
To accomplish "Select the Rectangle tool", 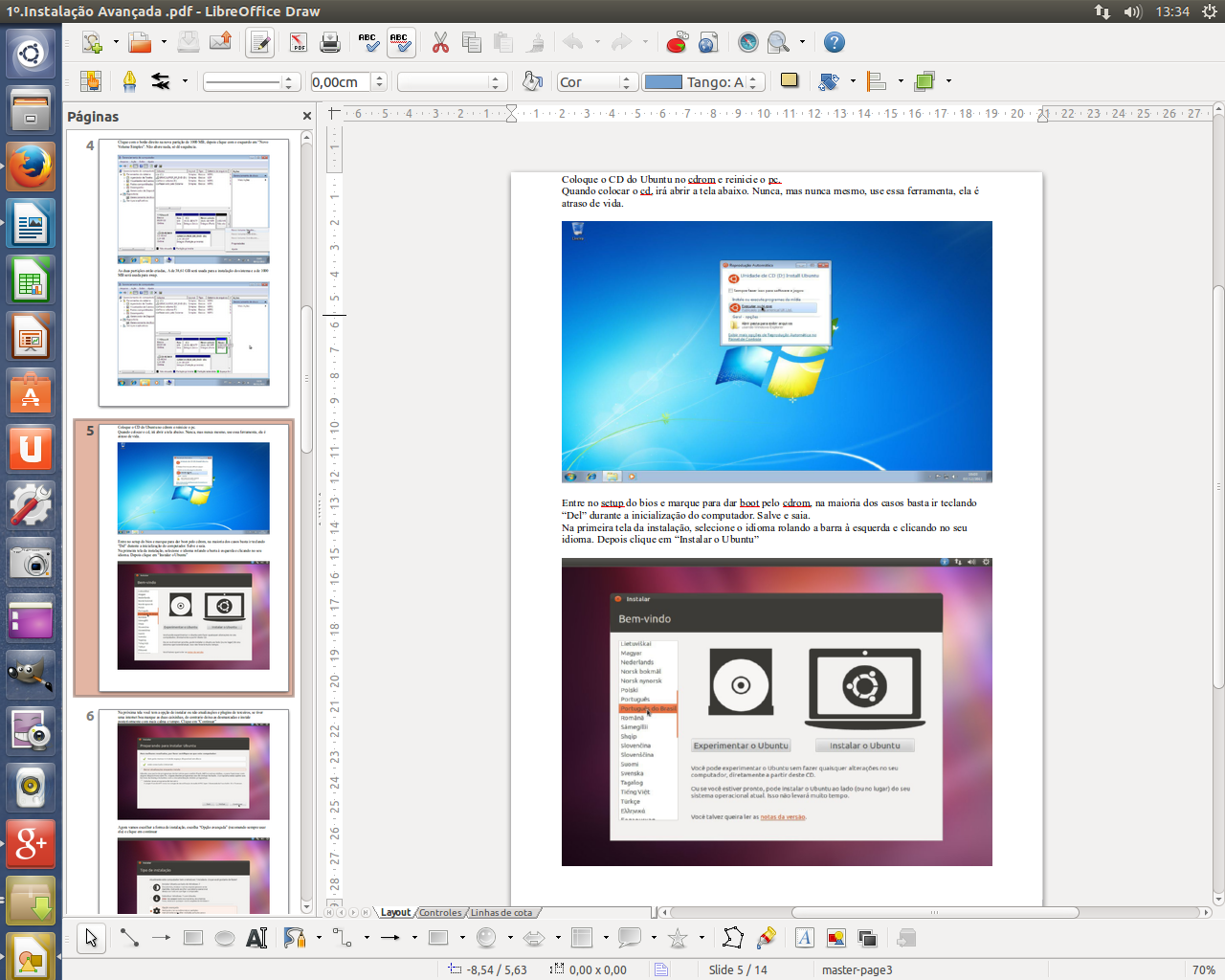I will point(191,938).
